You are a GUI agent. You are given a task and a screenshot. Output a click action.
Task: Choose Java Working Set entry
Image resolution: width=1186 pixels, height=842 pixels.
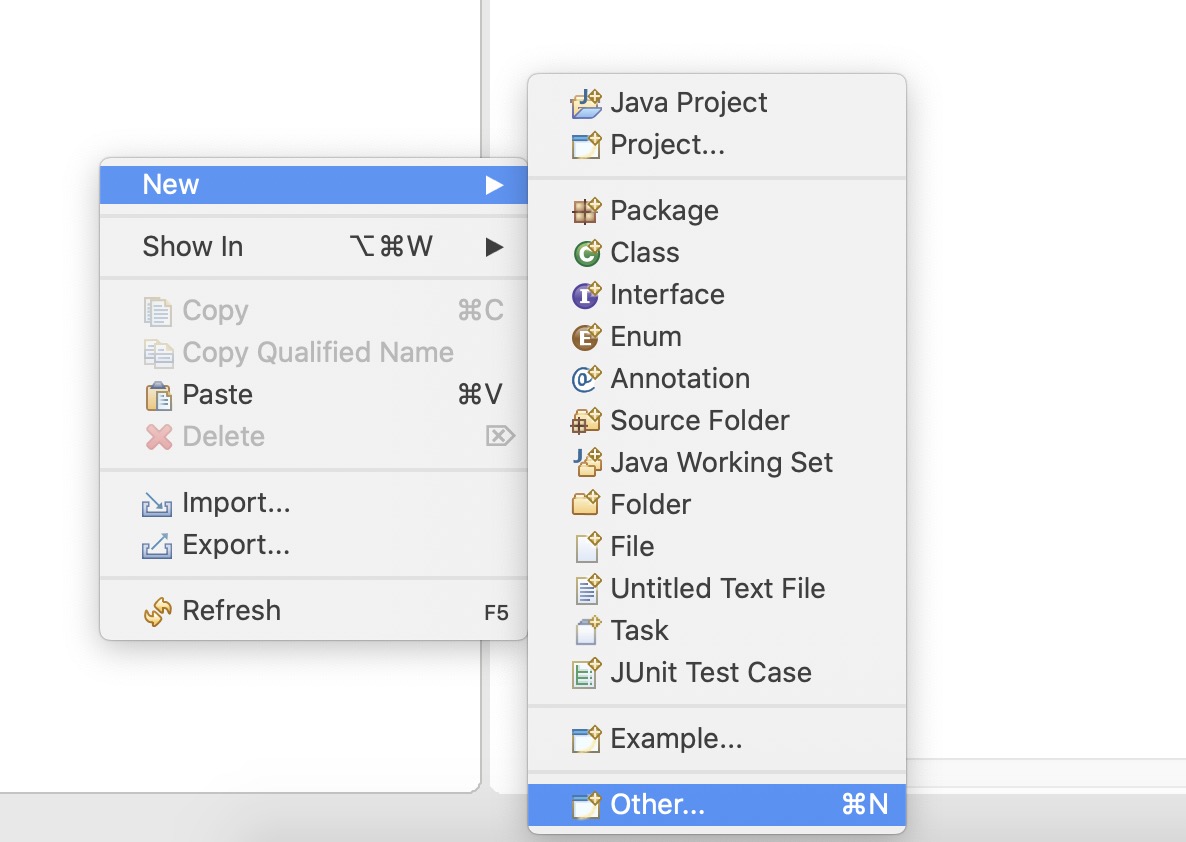721,463
